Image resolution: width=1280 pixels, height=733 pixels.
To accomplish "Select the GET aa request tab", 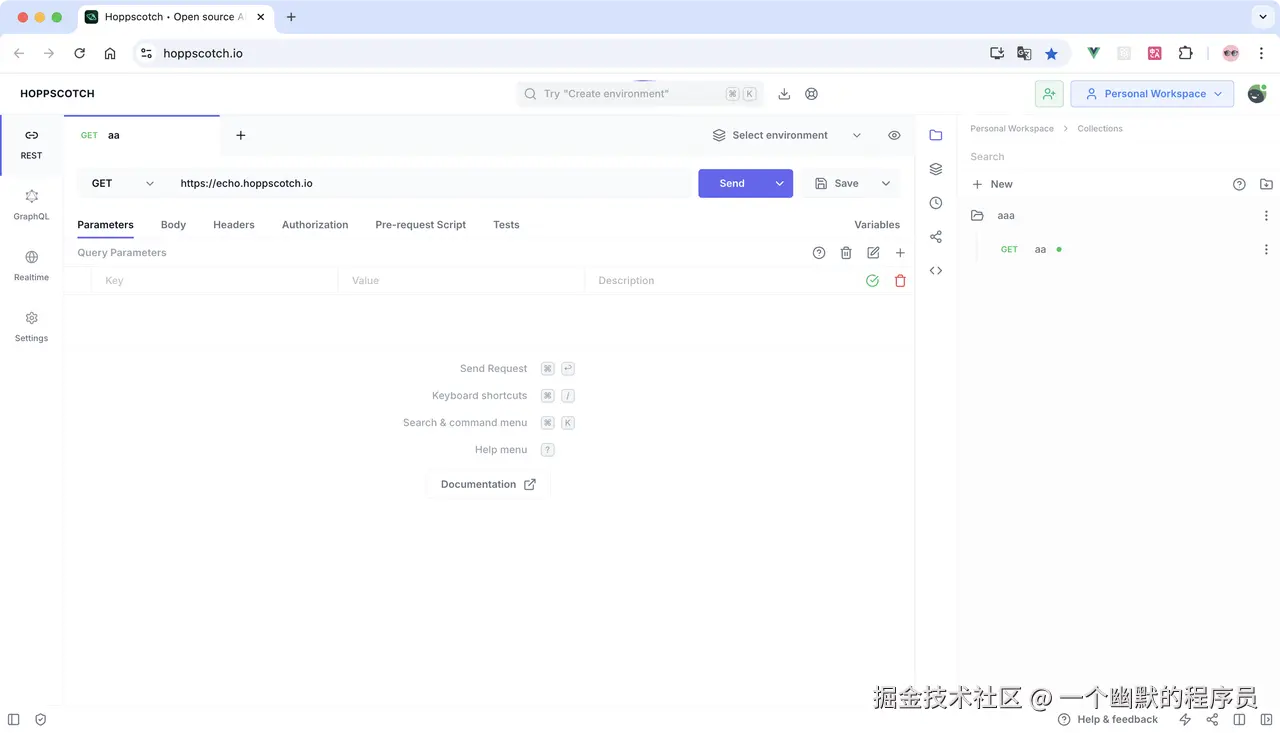I will click(142, 135).
